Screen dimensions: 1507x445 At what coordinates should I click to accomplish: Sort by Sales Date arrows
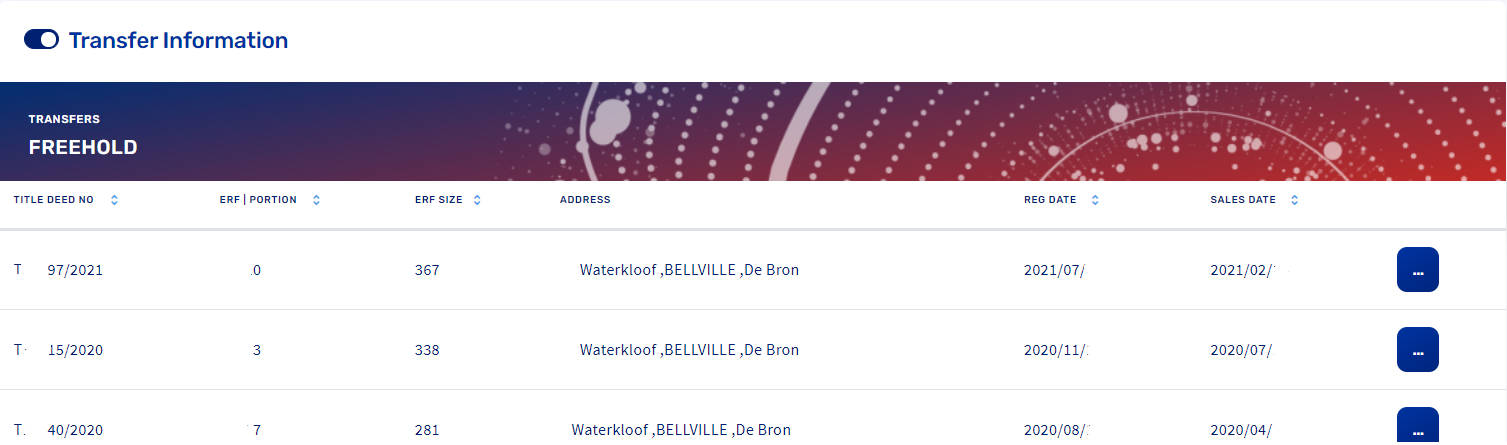coord(1294,200)
